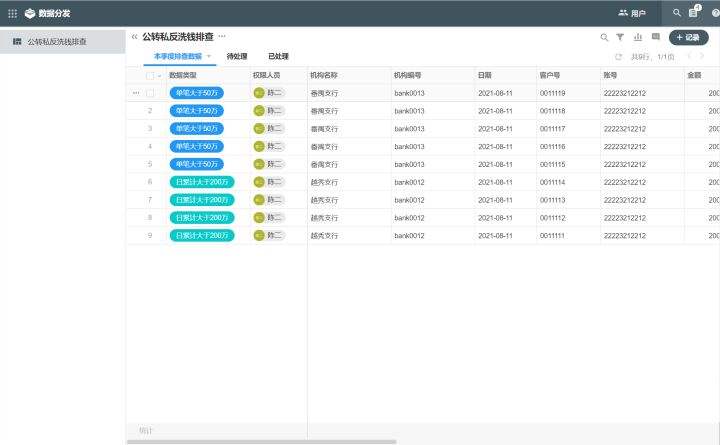Collapse sidebar with double chevron icon
Viewport: 720px width, 445px height.
[x=135, y=37]
